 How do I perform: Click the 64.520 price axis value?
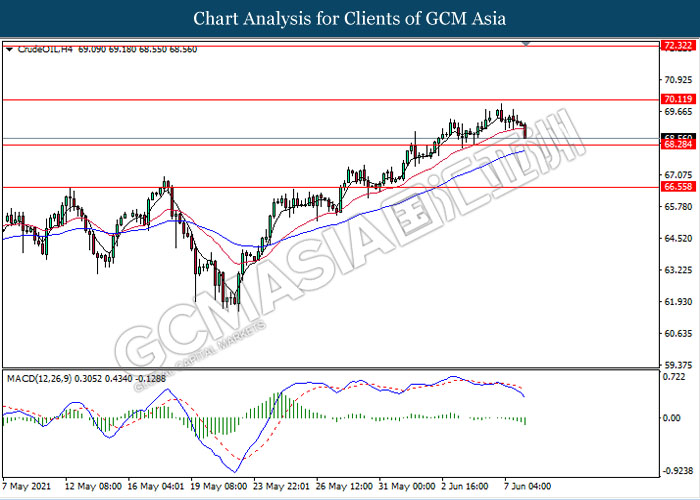coord(678,238)
